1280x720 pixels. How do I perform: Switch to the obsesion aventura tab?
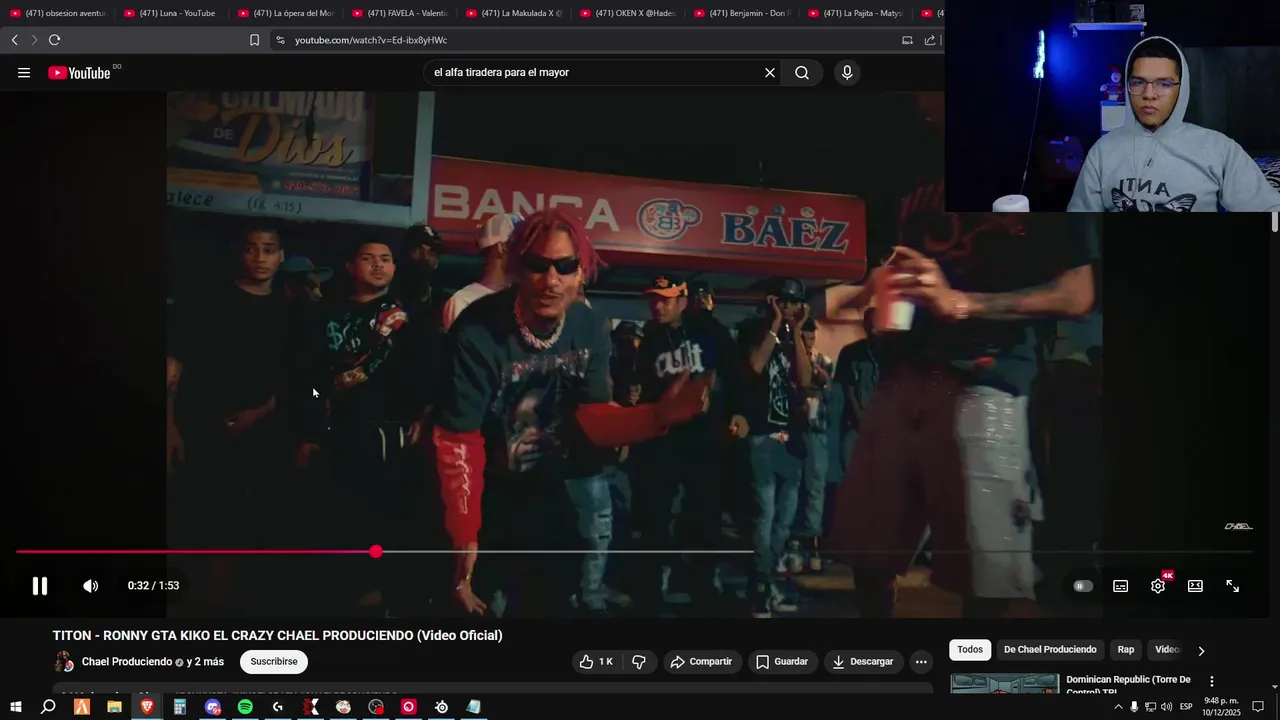point(58,13)
